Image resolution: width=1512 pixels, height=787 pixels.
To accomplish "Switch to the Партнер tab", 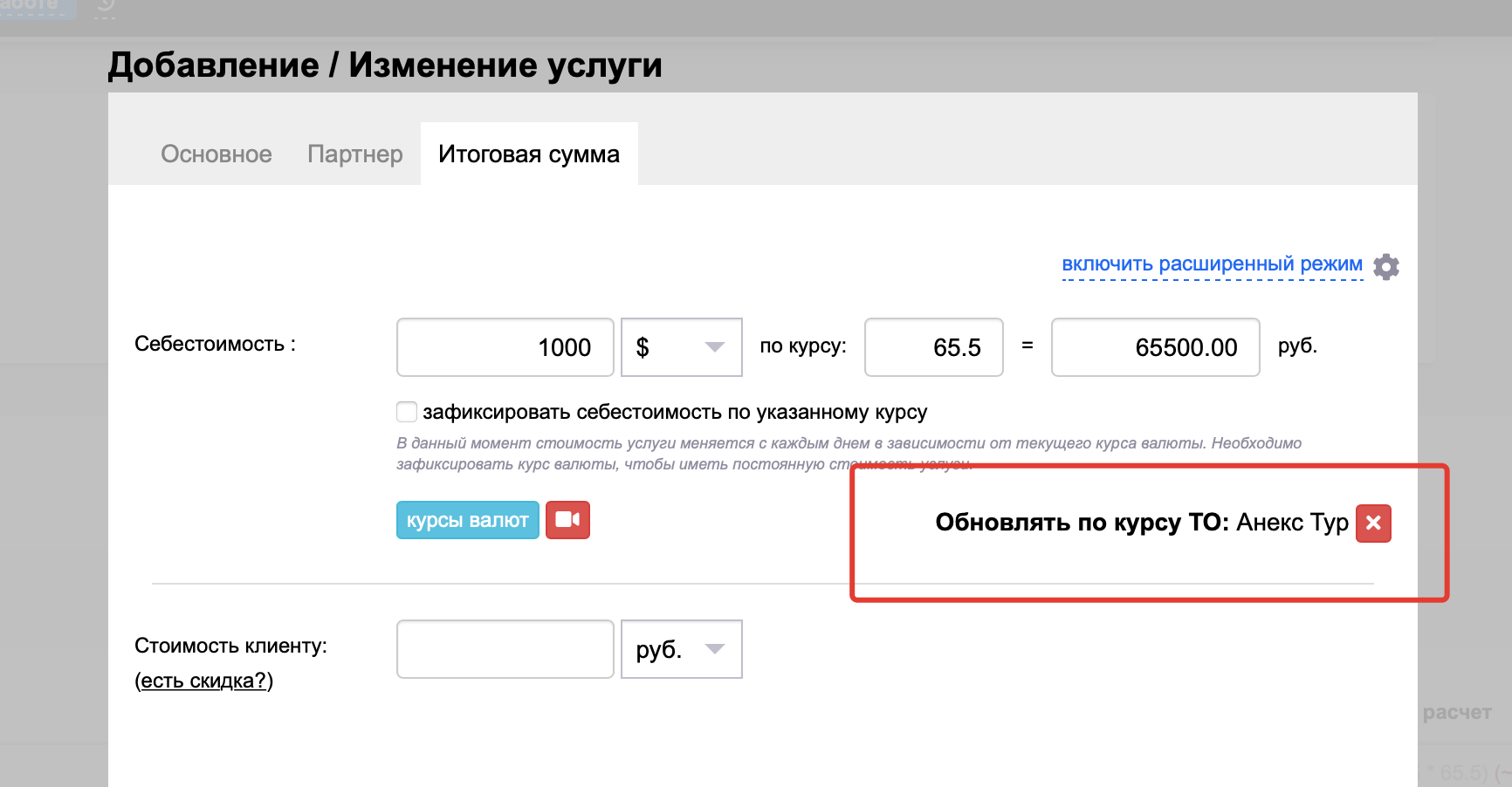I will pyautogui.click(x=355, y=154).
